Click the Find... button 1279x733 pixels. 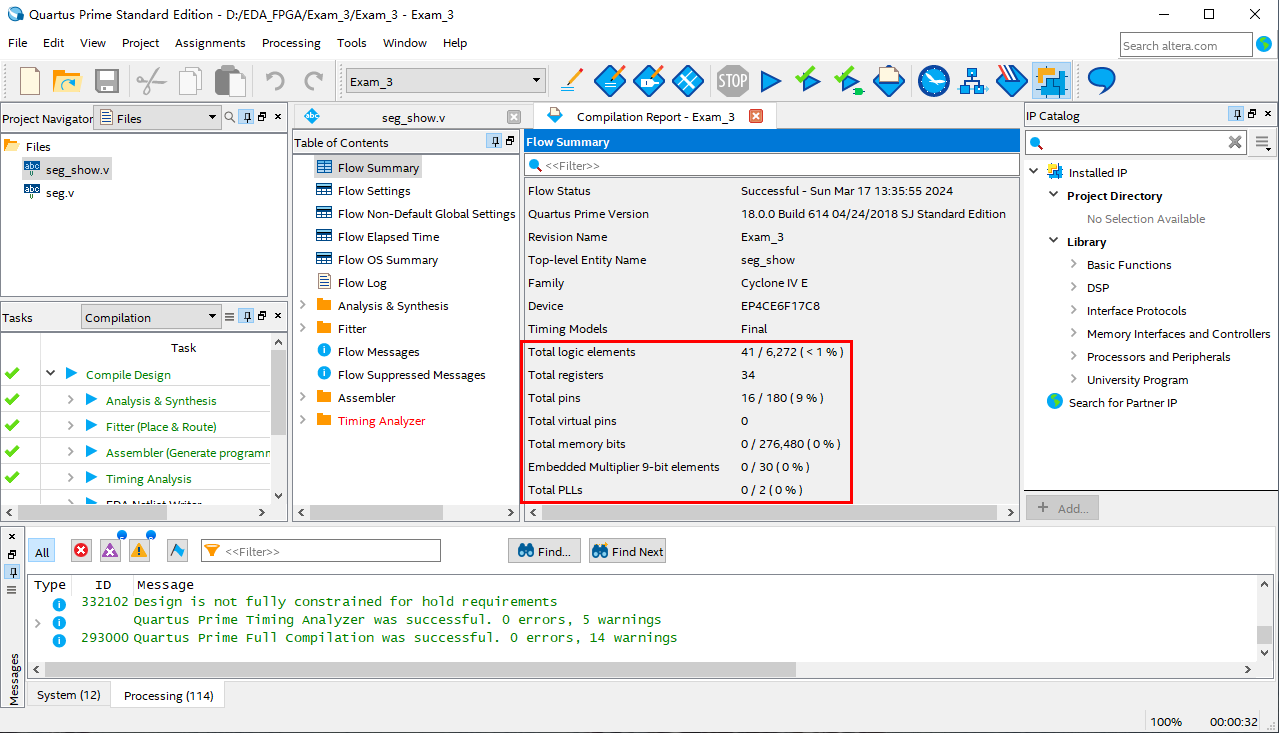pos(544,551)
